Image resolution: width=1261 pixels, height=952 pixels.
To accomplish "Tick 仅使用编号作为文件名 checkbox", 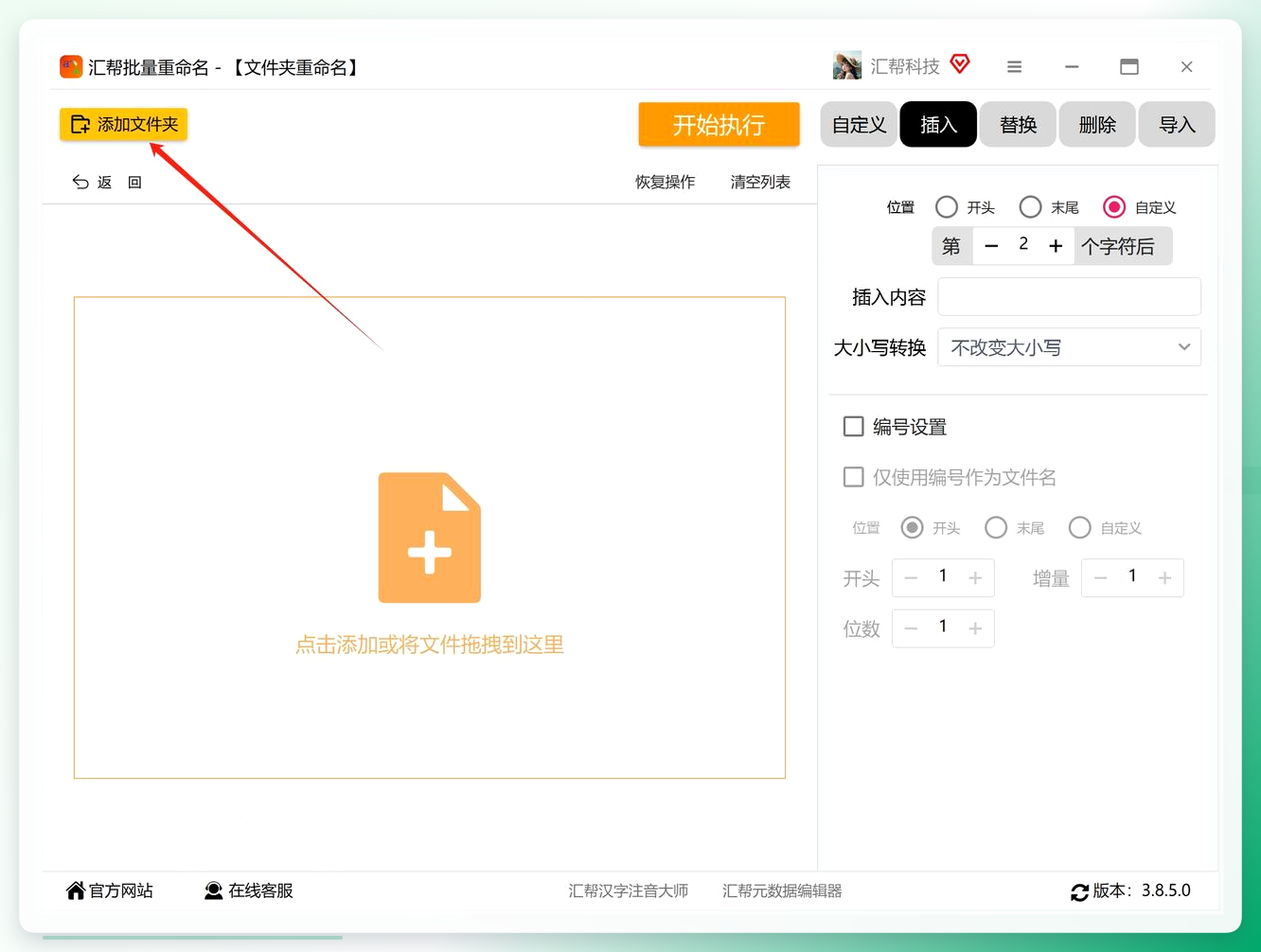I will tap(853, 477).
